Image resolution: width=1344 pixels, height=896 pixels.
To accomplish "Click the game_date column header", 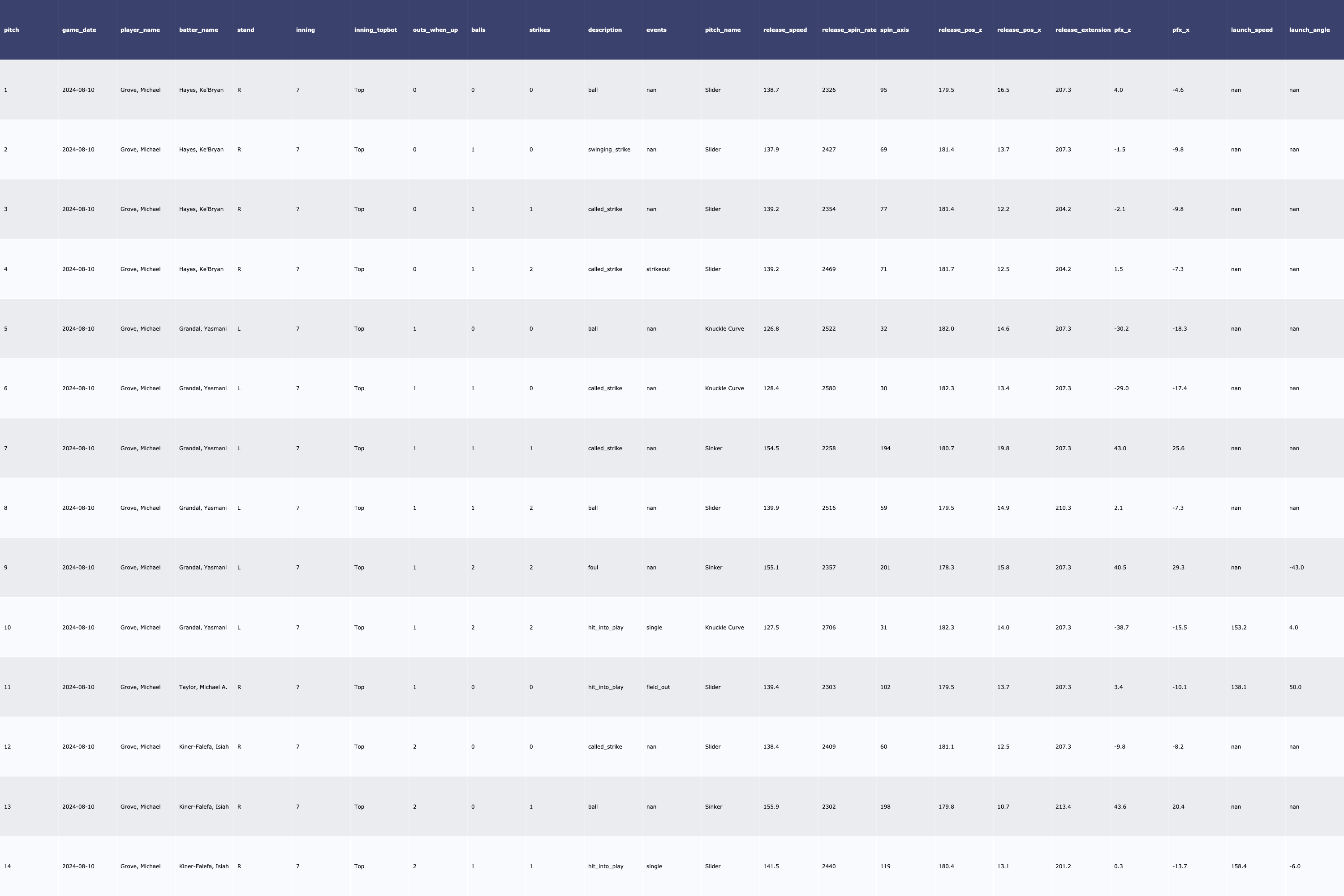I will coord(79,30).
